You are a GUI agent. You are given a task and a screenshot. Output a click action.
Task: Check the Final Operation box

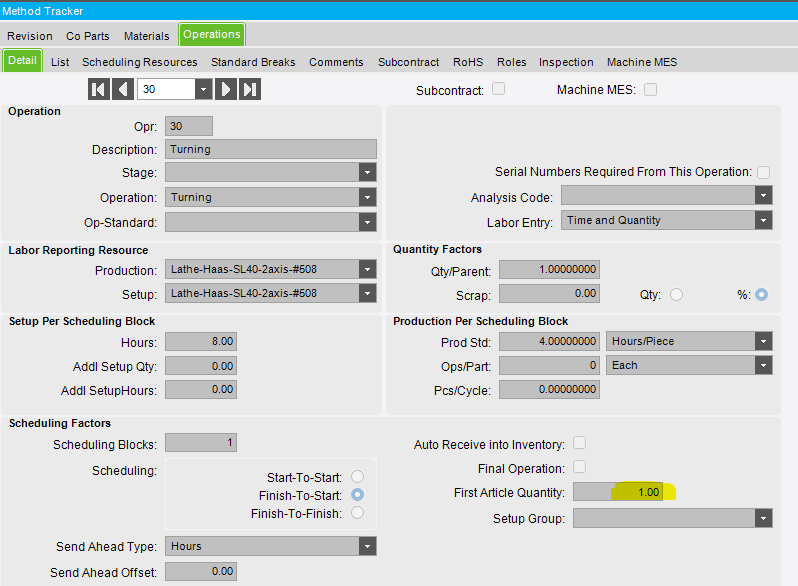(x=579, y=466)
